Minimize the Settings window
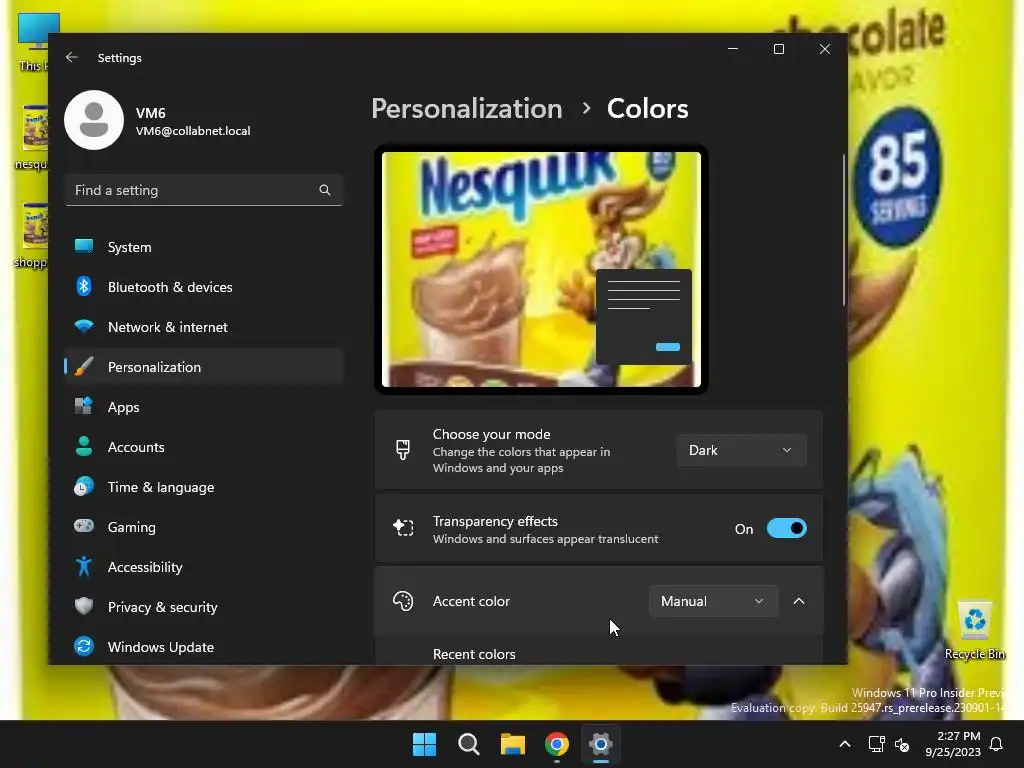This screenshot has width=1024, height=768. (733, 49)
